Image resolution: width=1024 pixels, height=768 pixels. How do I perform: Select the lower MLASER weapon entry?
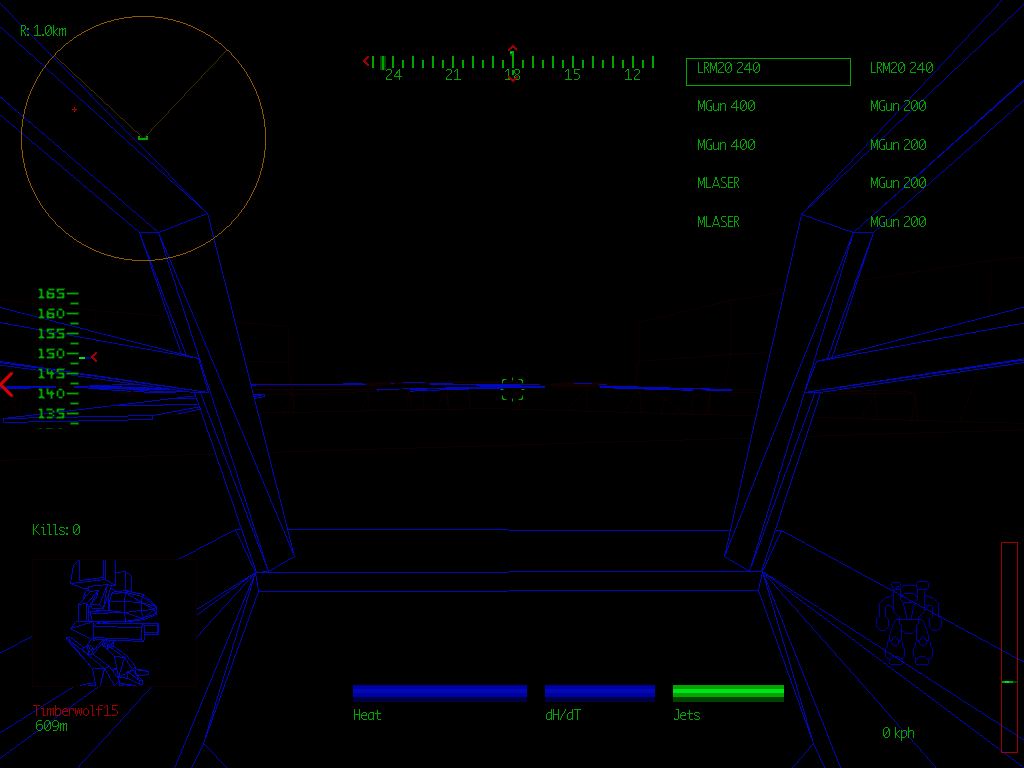click(x=718, y=222)
